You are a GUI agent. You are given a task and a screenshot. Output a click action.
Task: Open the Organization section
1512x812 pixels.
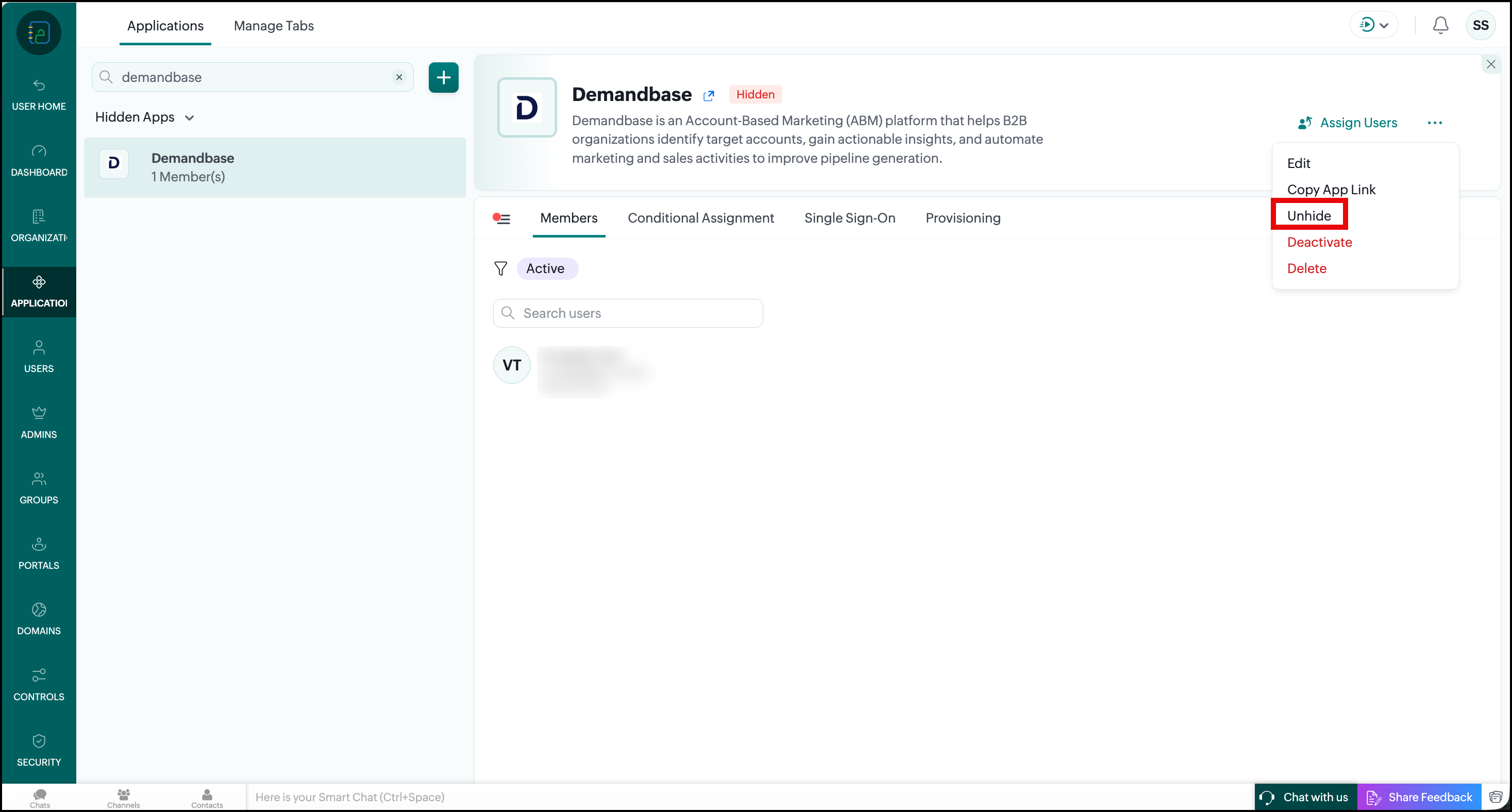tap(39, 227)
